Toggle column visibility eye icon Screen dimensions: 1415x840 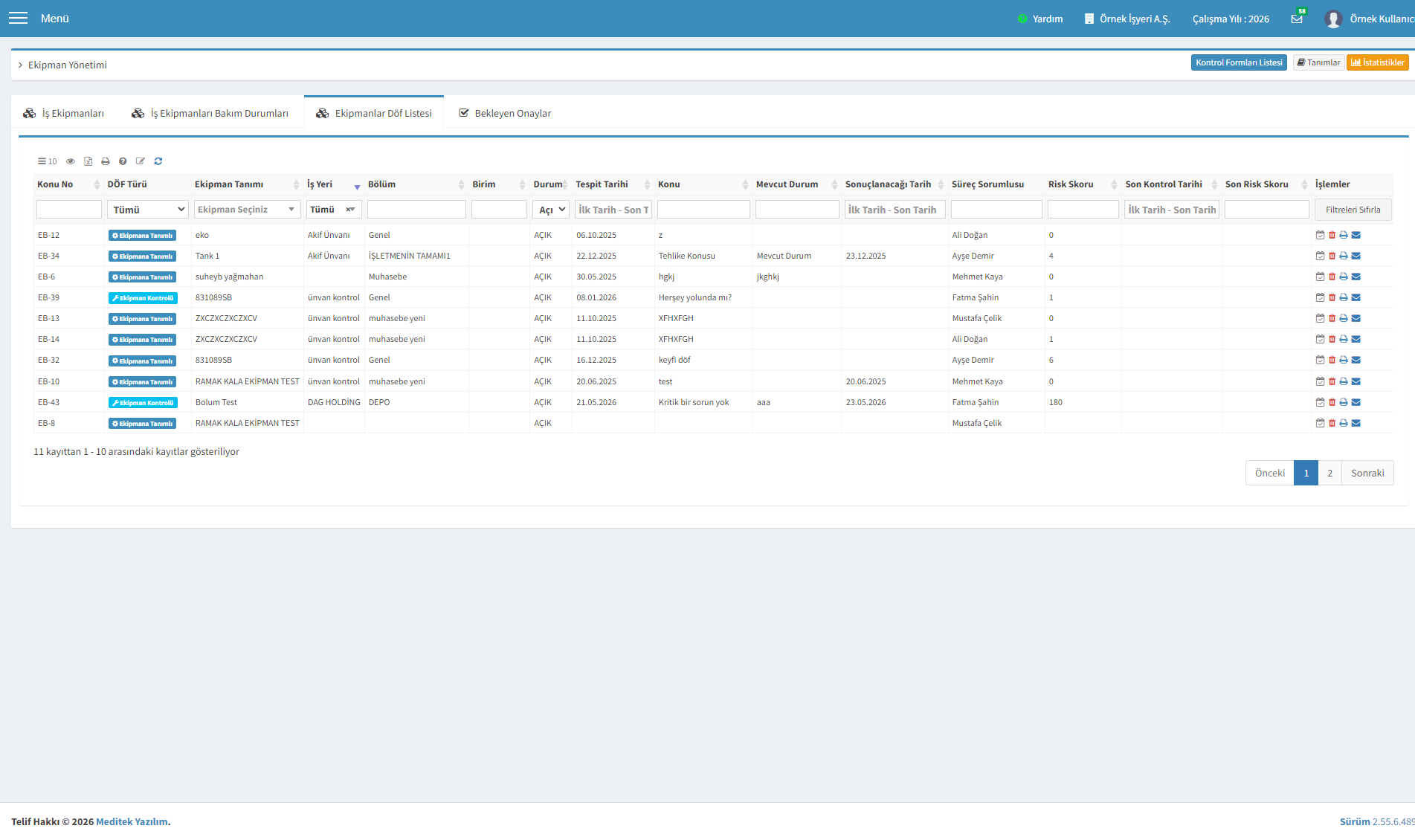click(x=71, y=161)
